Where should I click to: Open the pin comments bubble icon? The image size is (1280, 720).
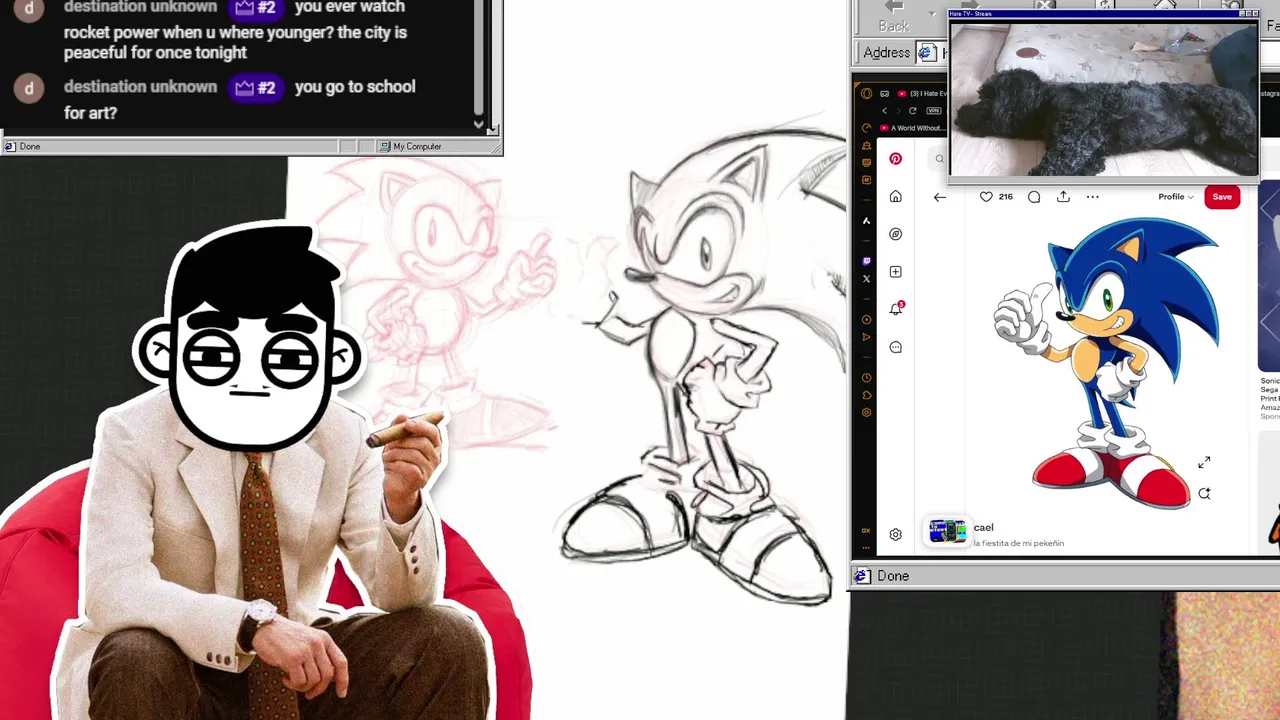pos(1034,197)
